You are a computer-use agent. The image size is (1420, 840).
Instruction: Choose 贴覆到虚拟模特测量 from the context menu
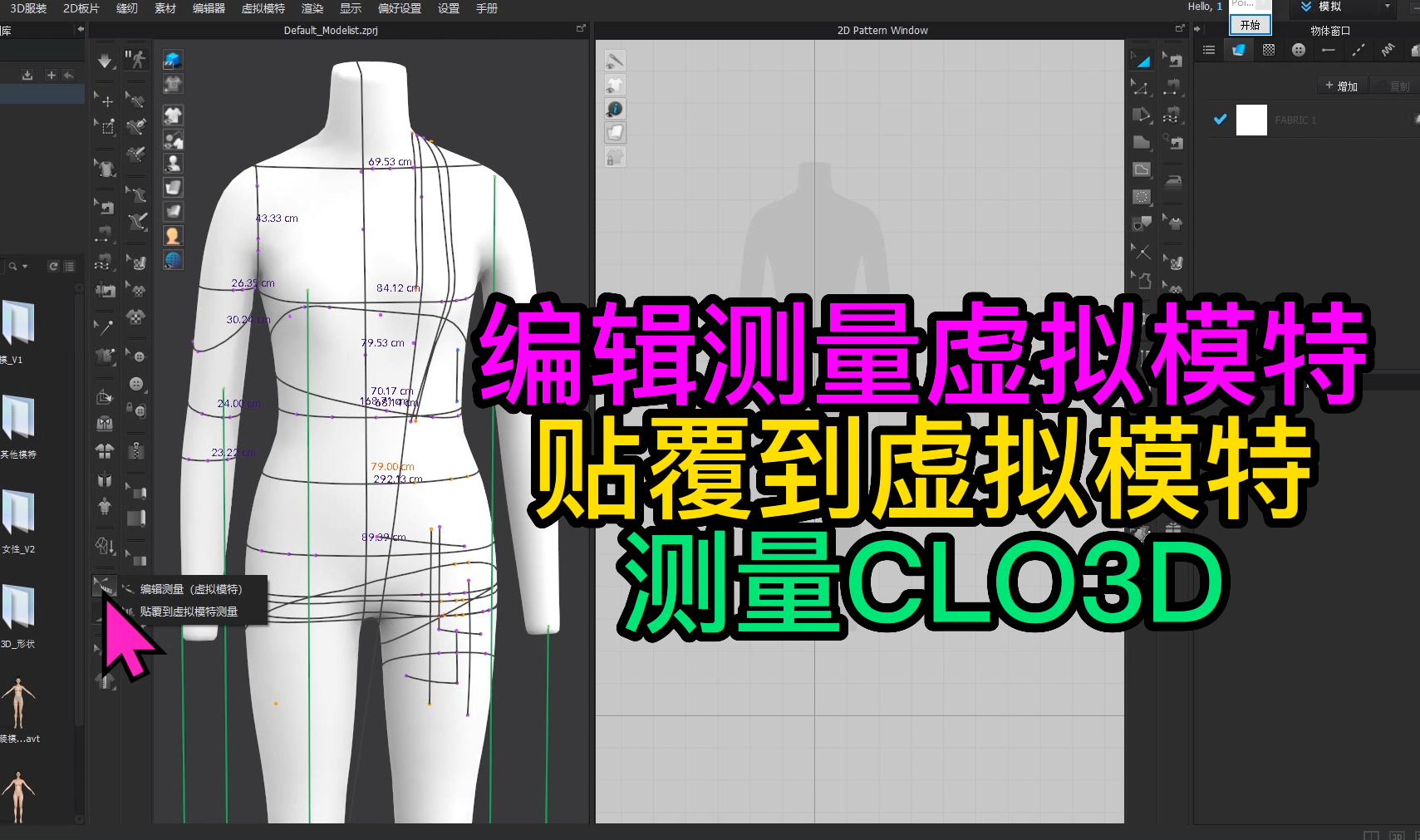point(186,611)
